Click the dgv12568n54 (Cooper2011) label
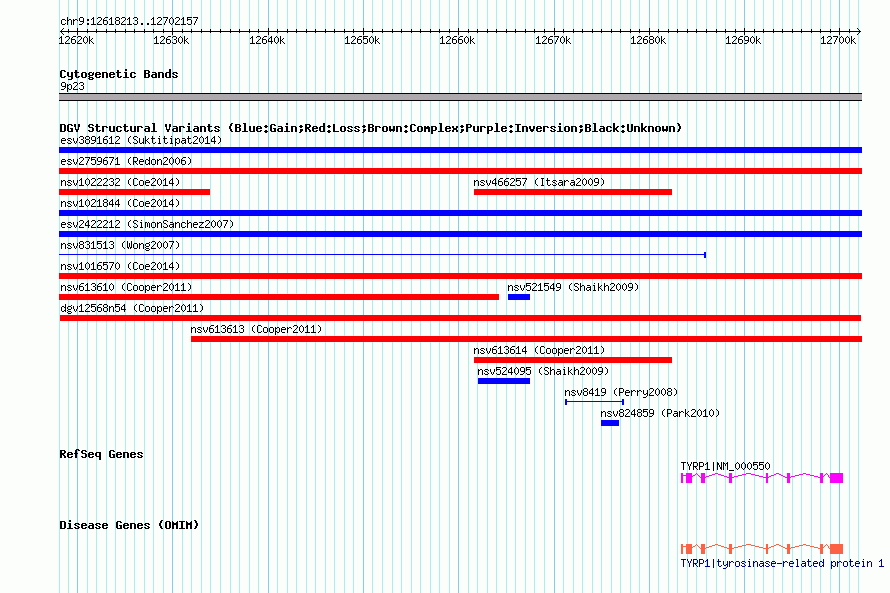 point(132,308)
